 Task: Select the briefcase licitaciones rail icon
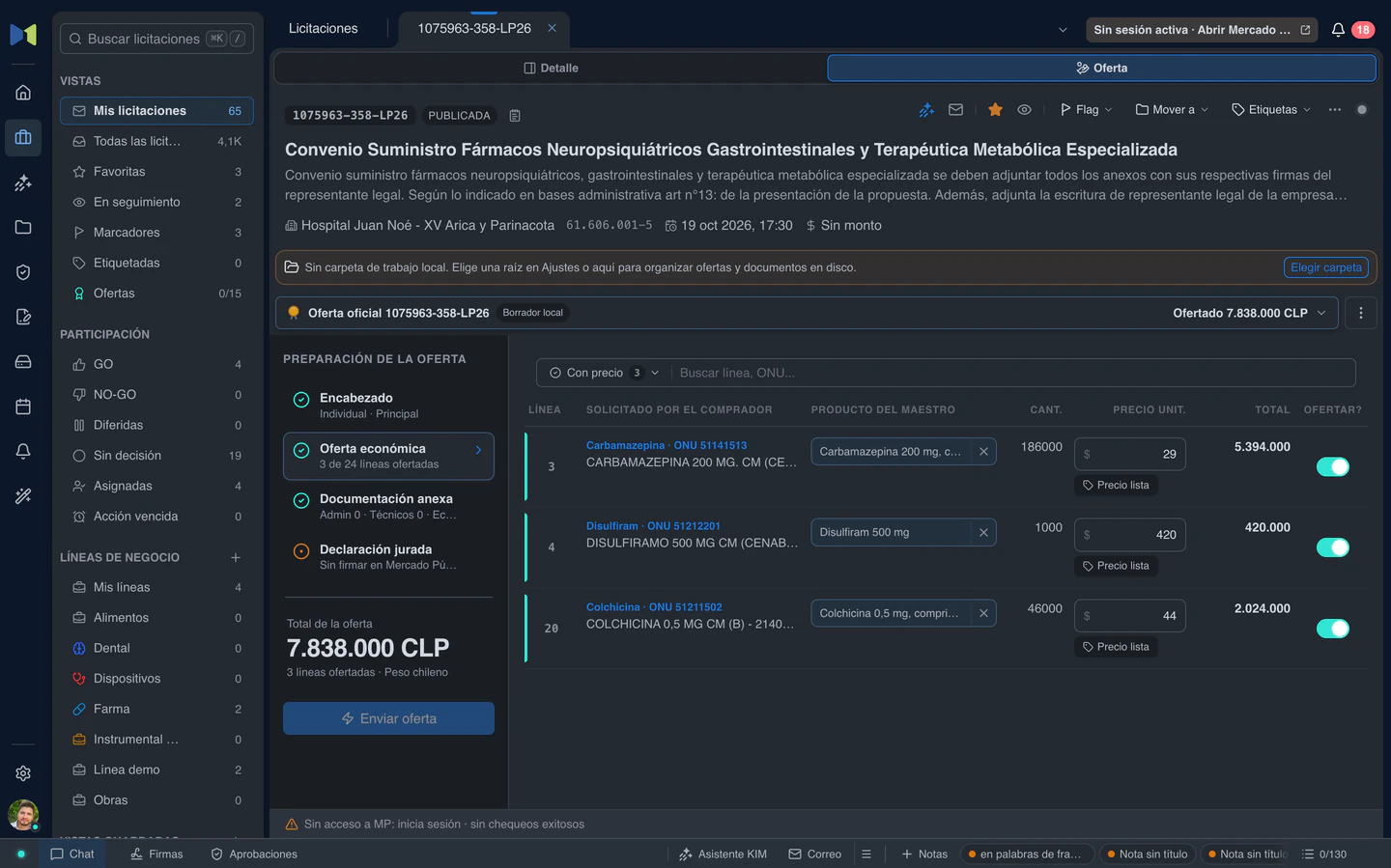click(x=23, y=137)
